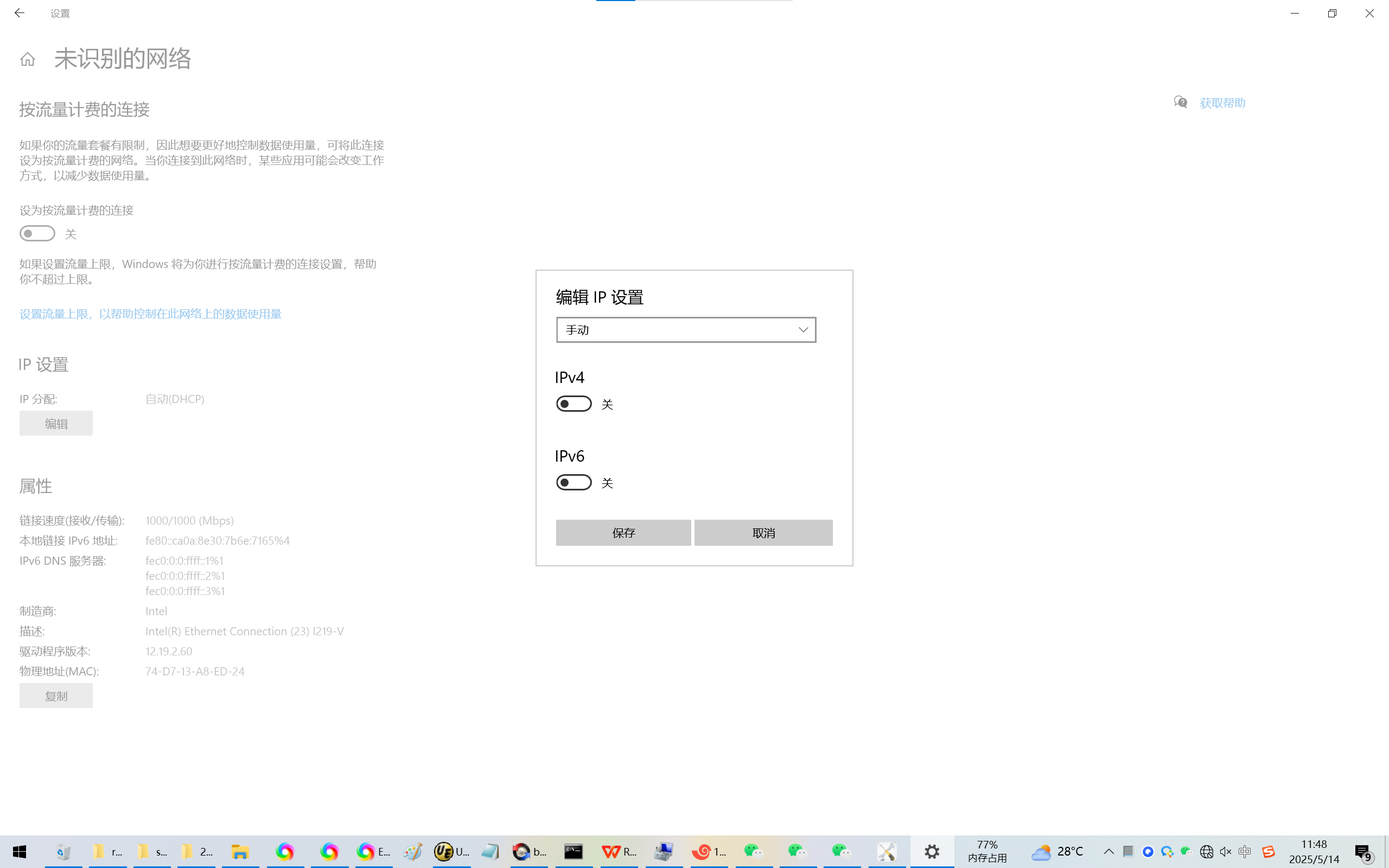
Task: Open File Explorer from the taskbar
Action: click(240, 851)
